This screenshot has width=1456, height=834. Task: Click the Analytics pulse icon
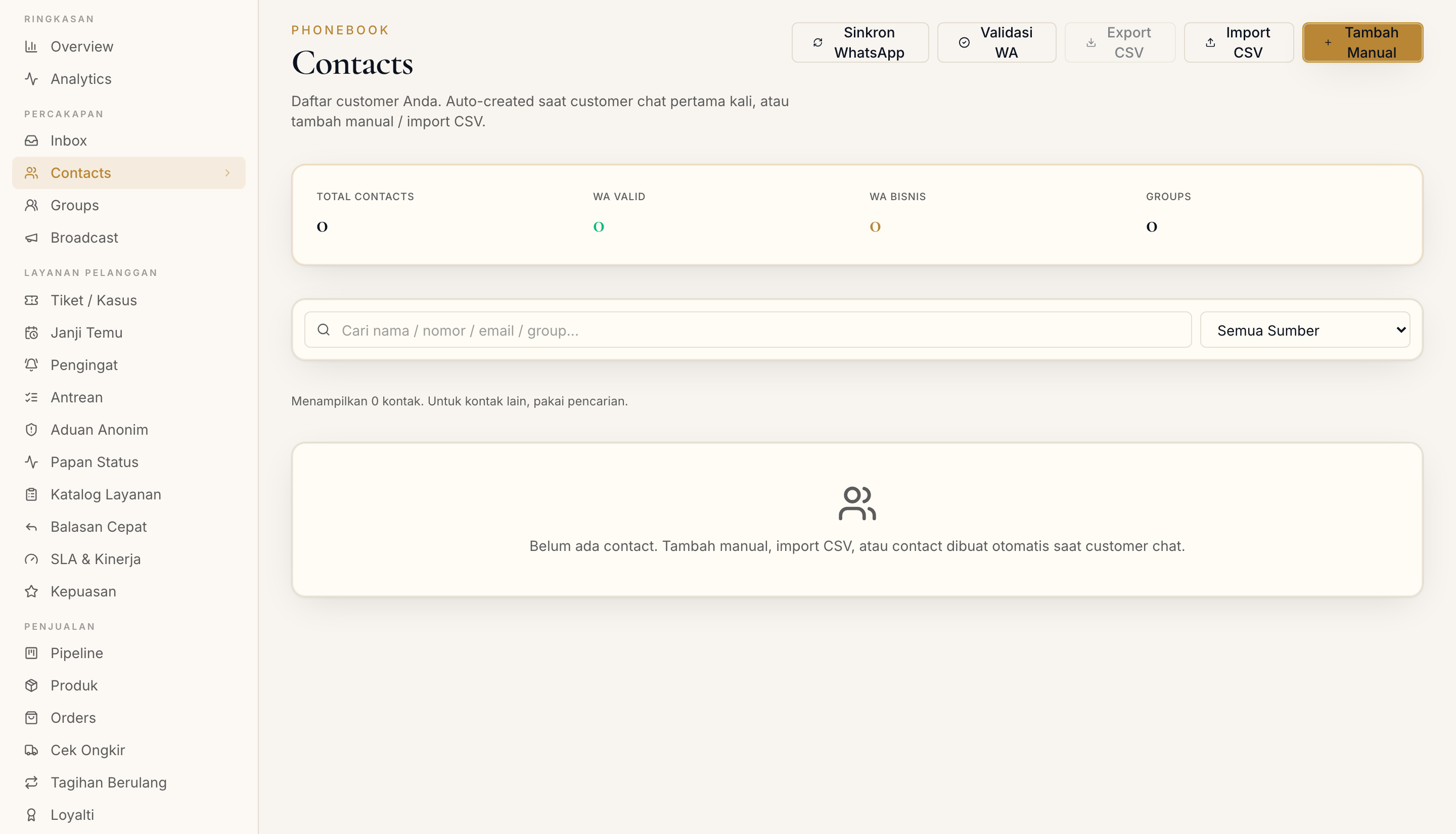tap(31, 79)
